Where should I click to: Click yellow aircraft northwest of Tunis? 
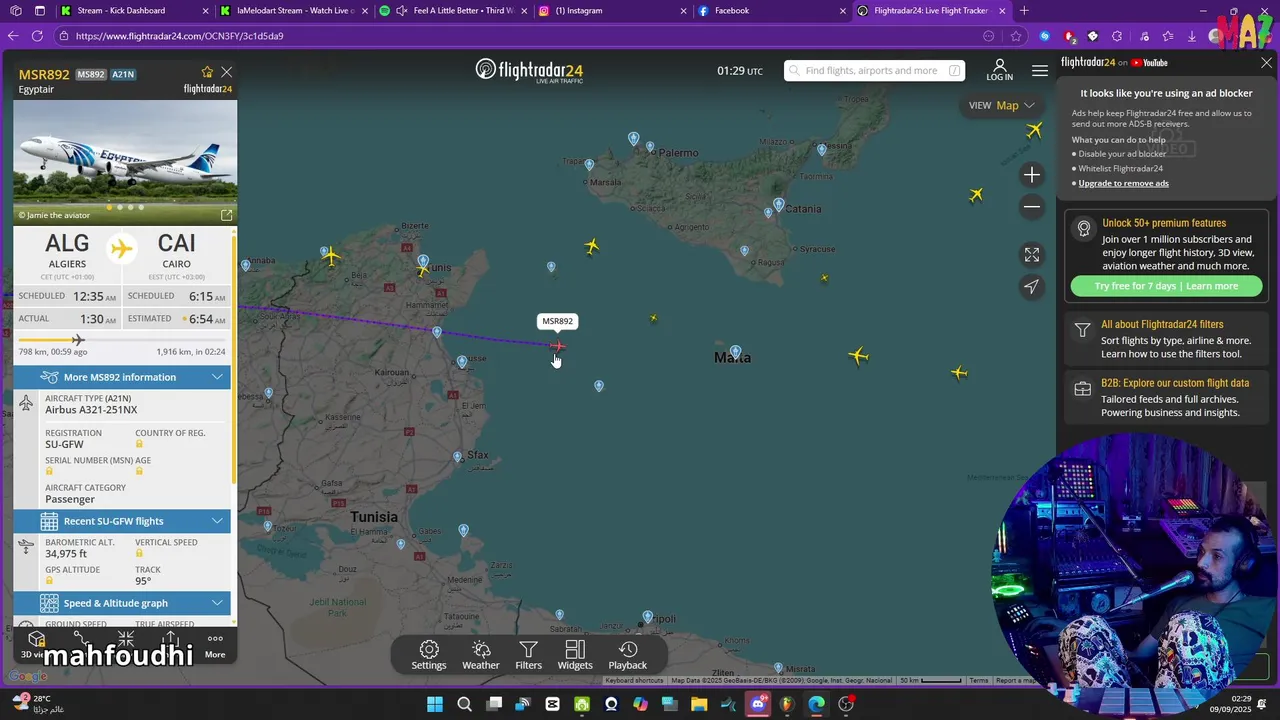tap(331, 257)
